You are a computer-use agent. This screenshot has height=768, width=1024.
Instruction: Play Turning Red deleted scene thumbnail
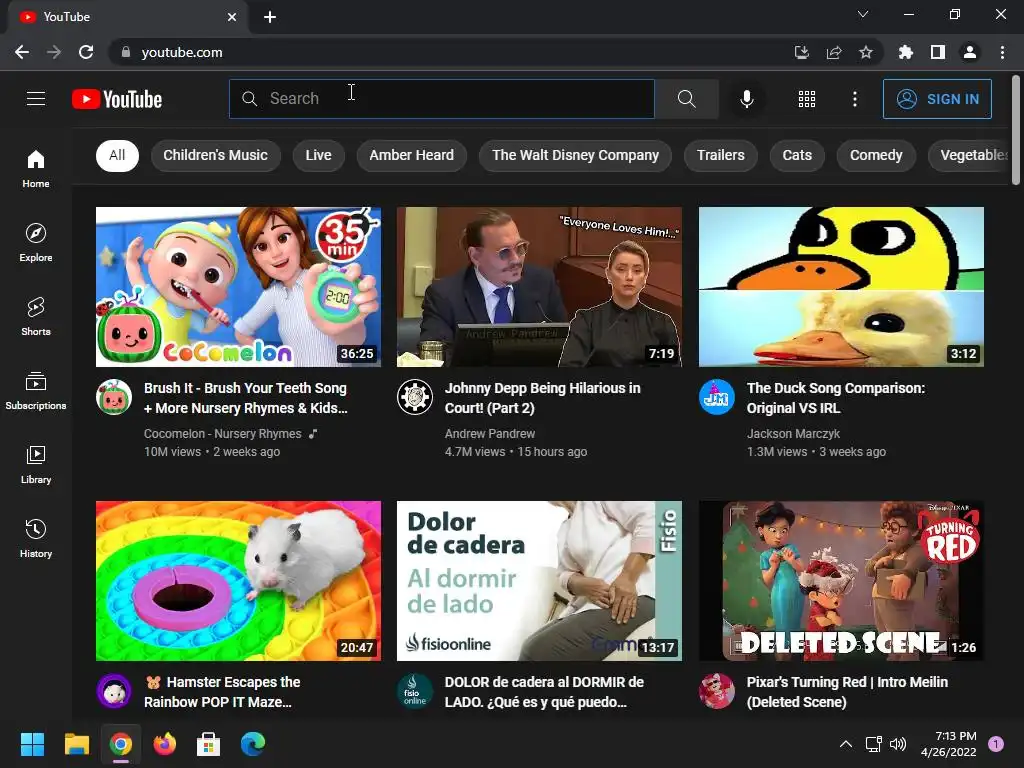coord(841,581)
